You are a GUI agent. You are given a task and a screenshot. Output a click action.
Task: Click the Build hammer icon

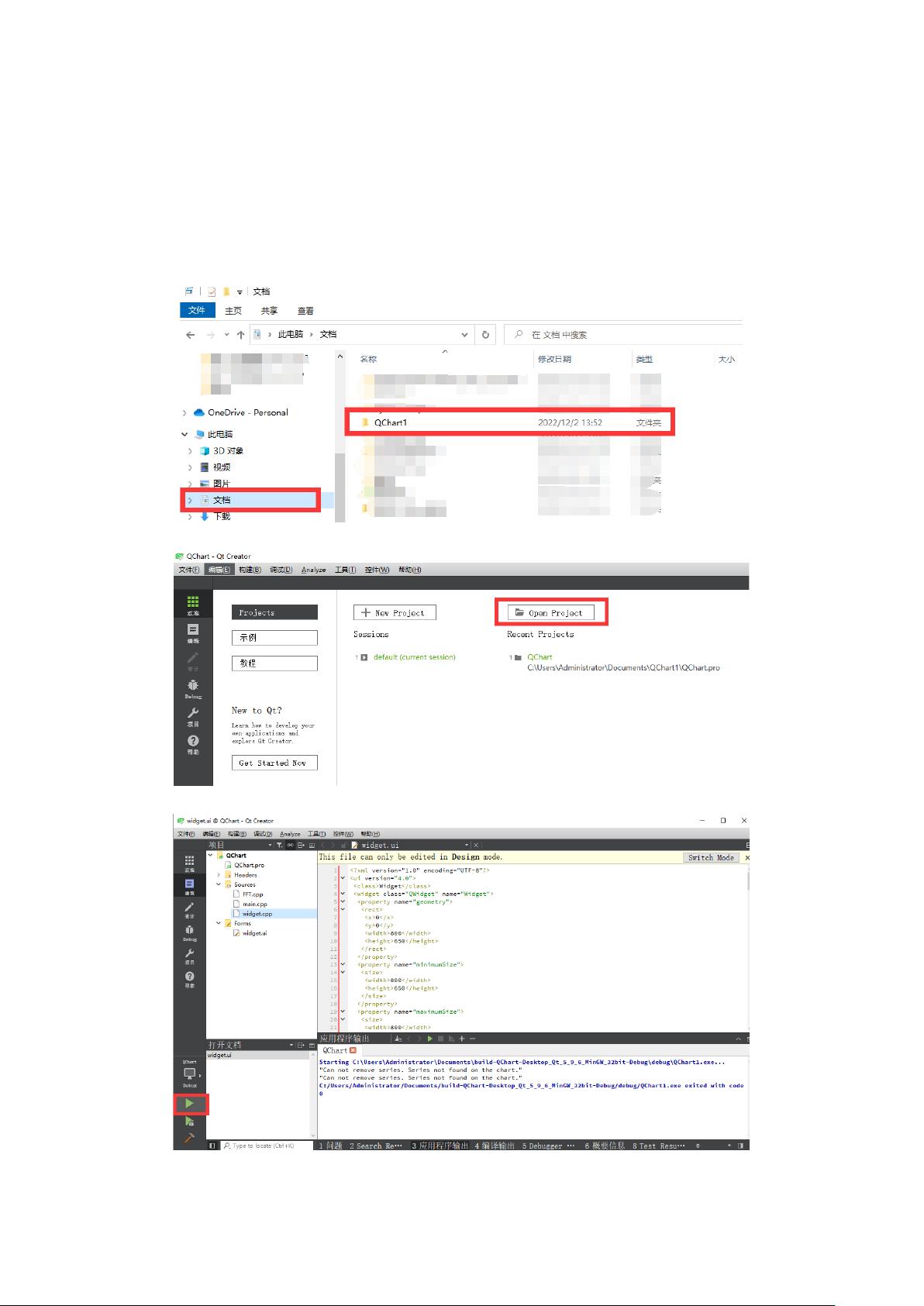click(x=189, y=1139)
